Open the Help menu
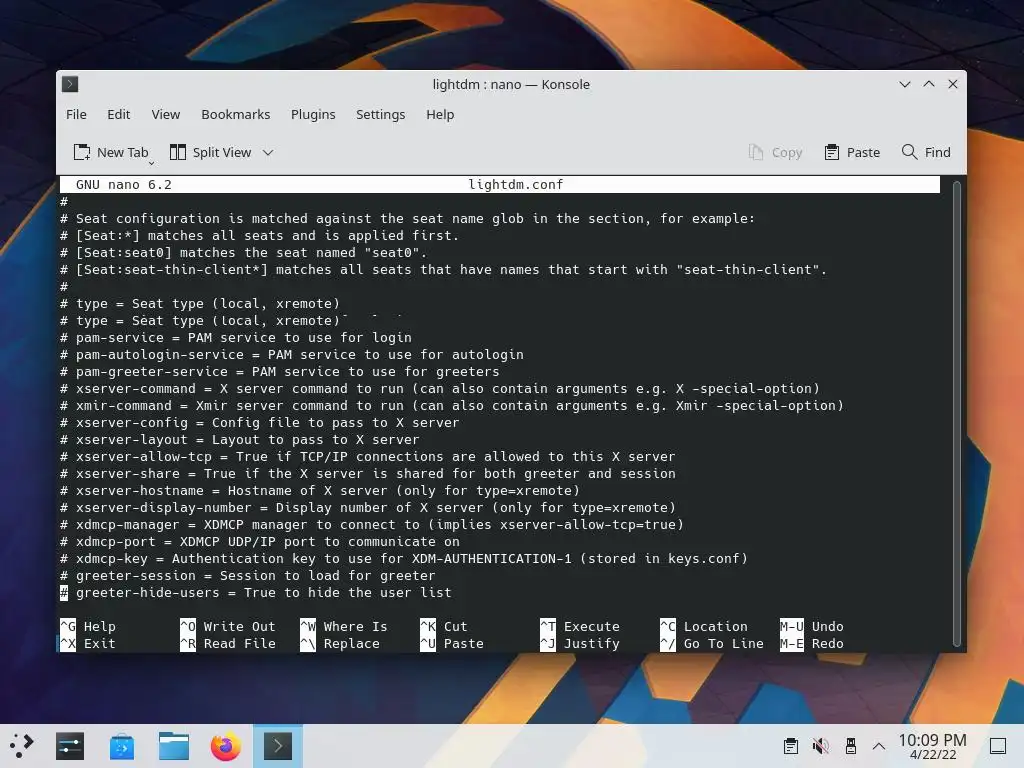 pos(440,114)
